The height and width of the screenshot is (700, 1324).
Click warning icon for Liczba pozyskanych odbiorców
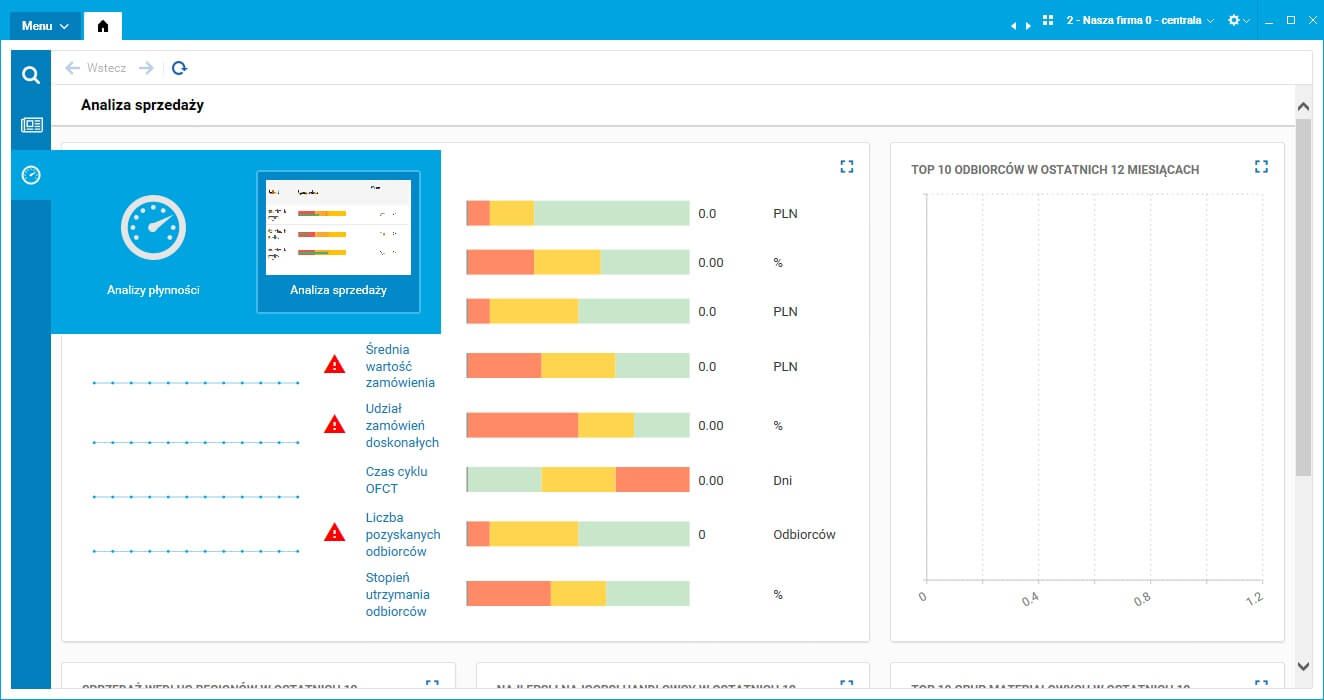coord(334,533)
